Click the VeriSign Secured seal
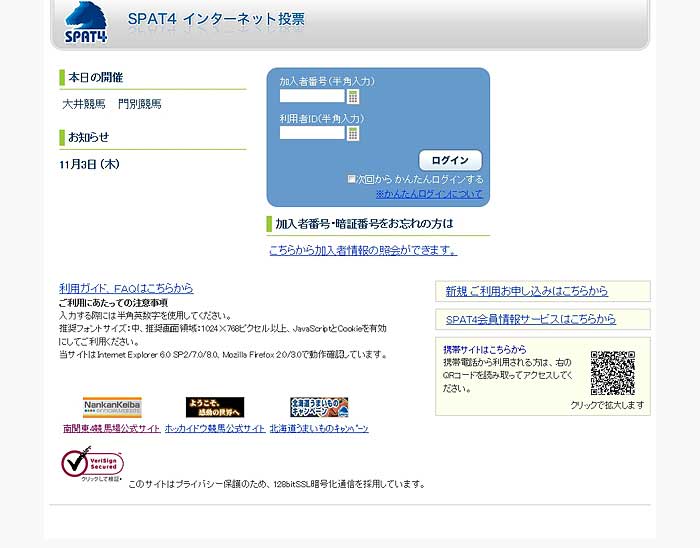 pos(92,464)
